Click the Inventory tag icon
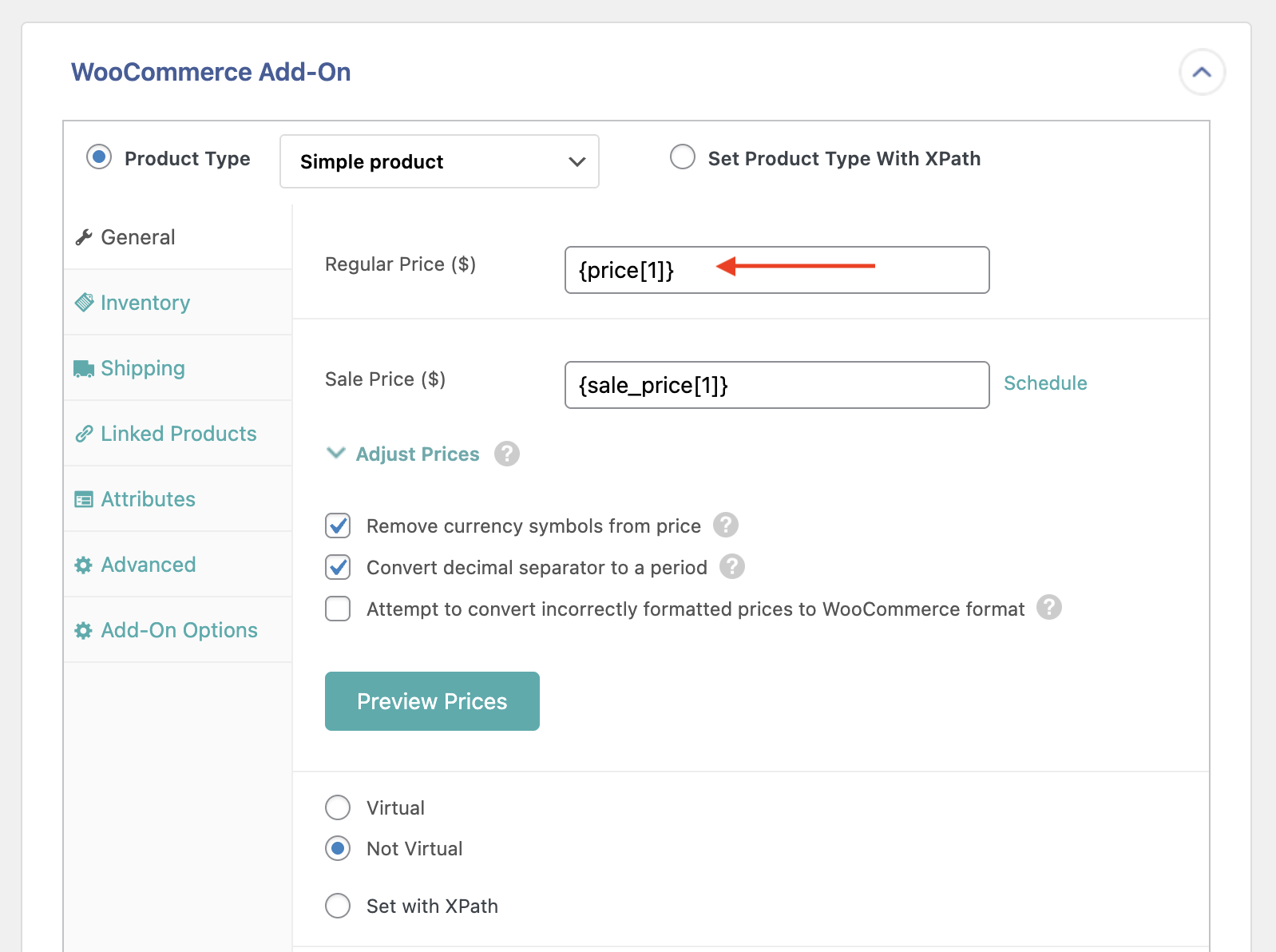 click(84, 303)
